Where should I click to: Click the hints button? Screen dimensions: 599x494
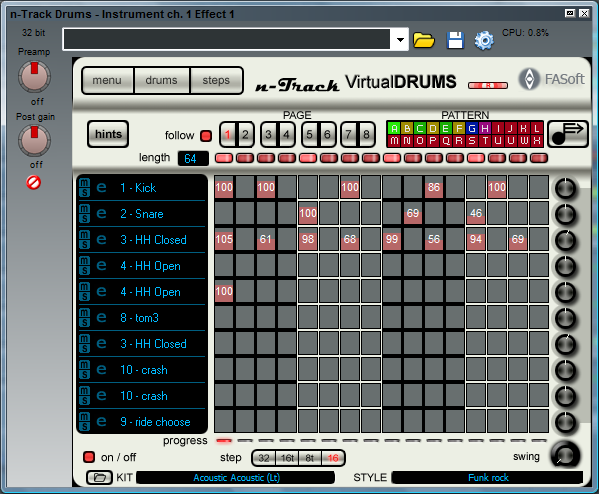tap(108, 134)
